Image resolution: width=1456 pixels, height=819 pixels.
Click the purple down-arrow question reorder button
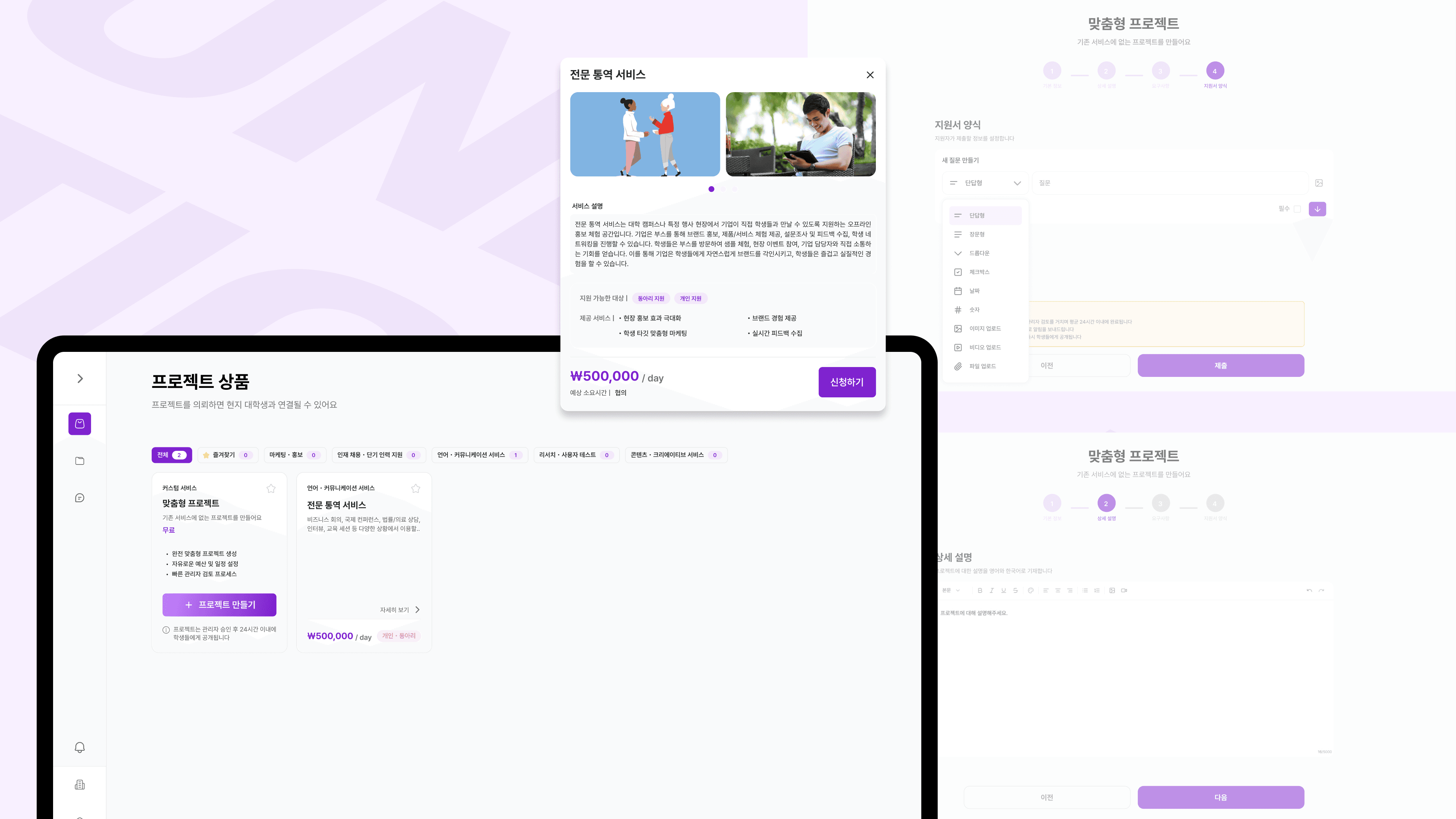point(1318,209)
